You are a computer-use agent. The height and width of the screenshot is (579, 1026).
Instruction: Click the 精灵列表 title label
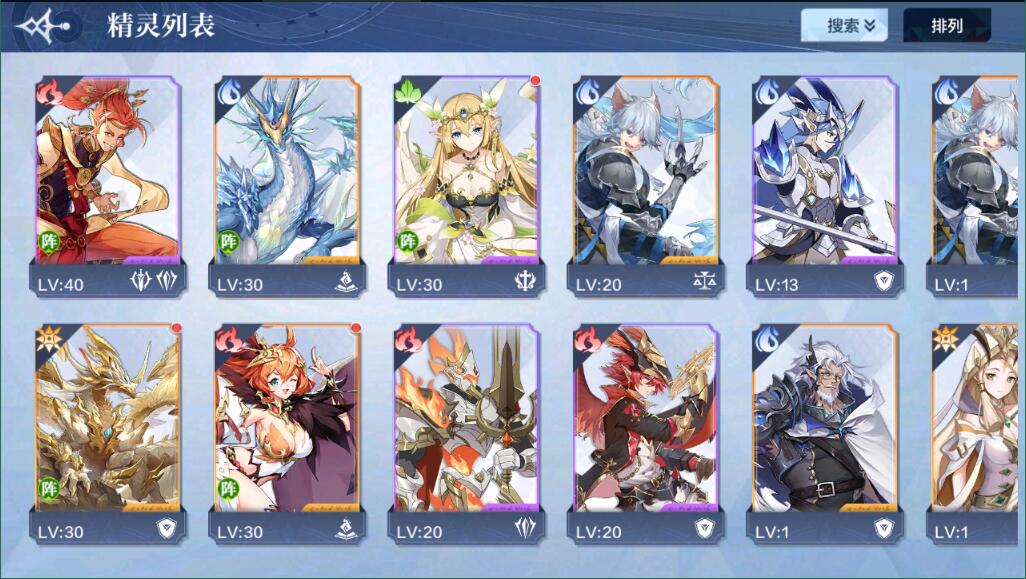click(x=161, y=26)
